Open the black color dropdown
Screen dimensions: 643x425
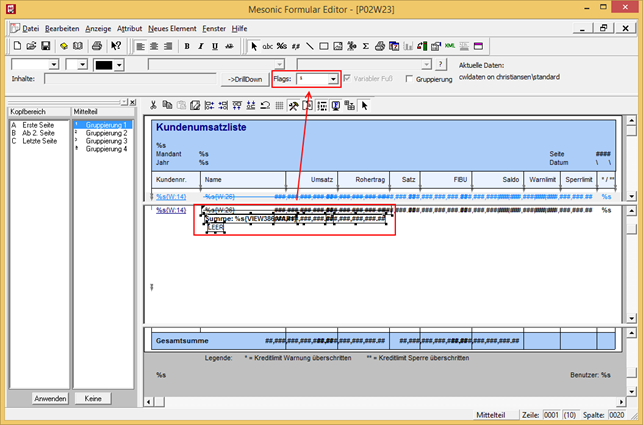[x=119, y=64]
